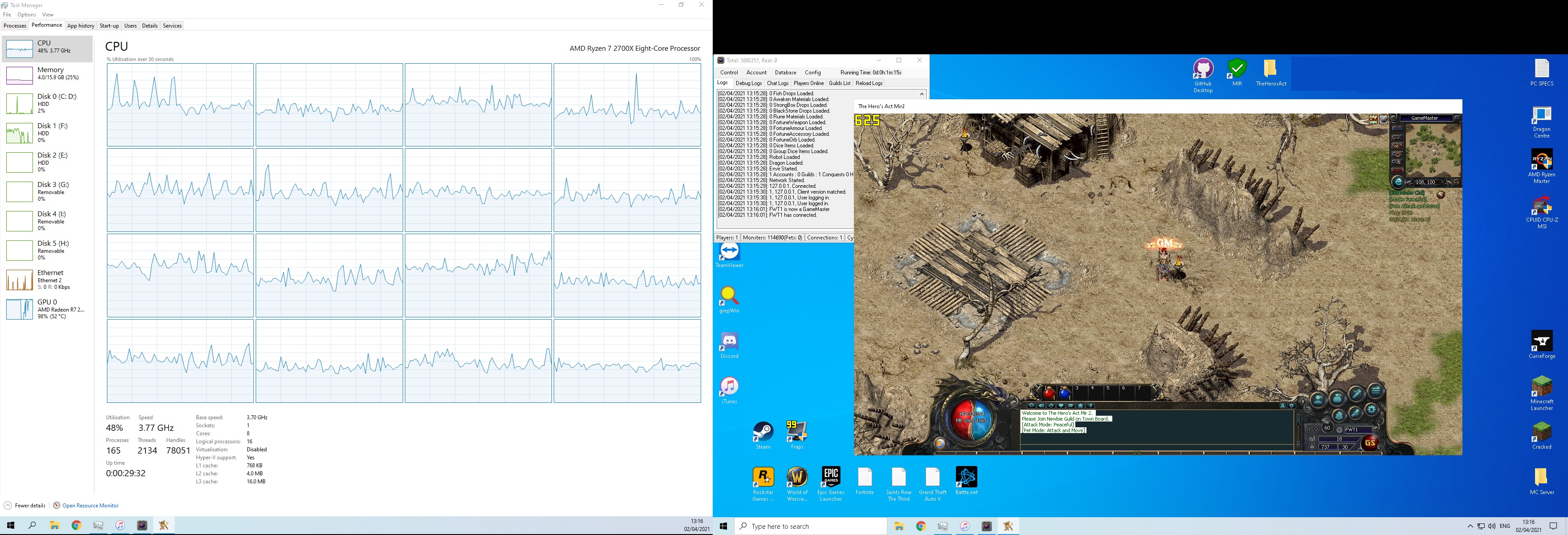Open Task Manager File menu
Viewport: 1568px width, 535px height.
click(7, 15)
